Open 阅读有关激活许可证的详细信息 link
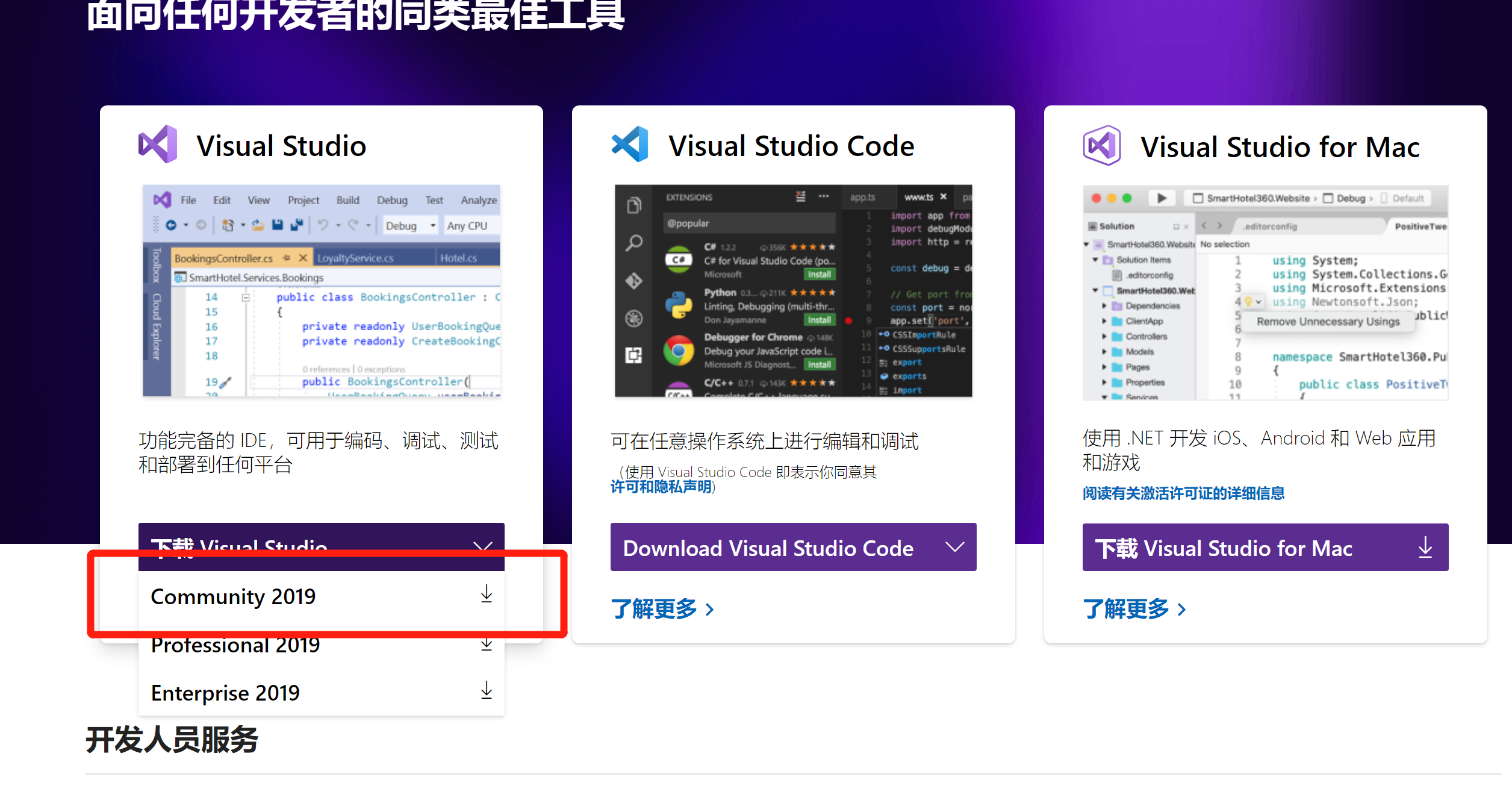Image resolution: width=1512 pixels, height=812 pixels. click(1183, 493)
